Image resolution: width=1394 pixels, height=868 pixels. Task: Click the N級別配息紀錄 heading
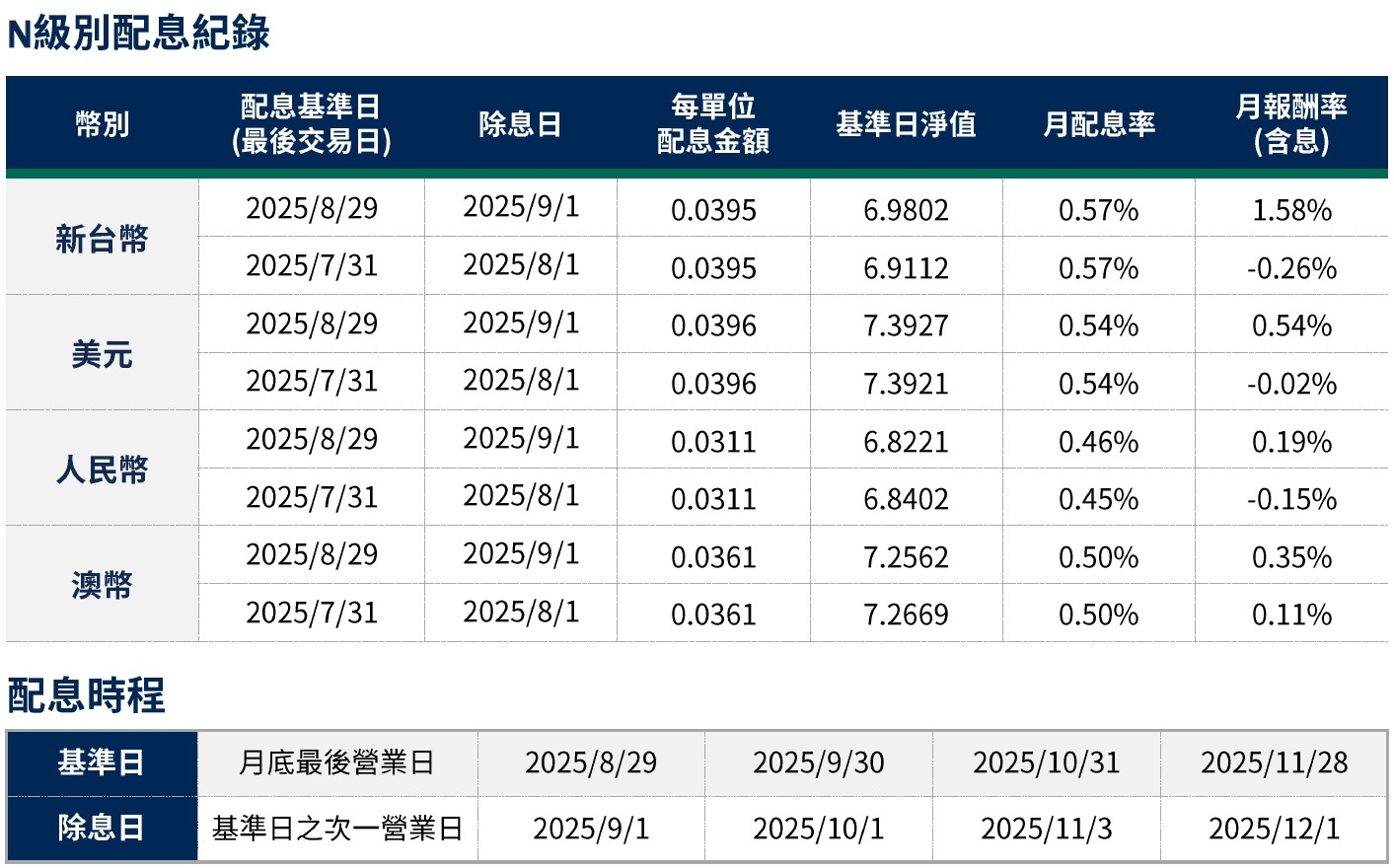[138, 34]
